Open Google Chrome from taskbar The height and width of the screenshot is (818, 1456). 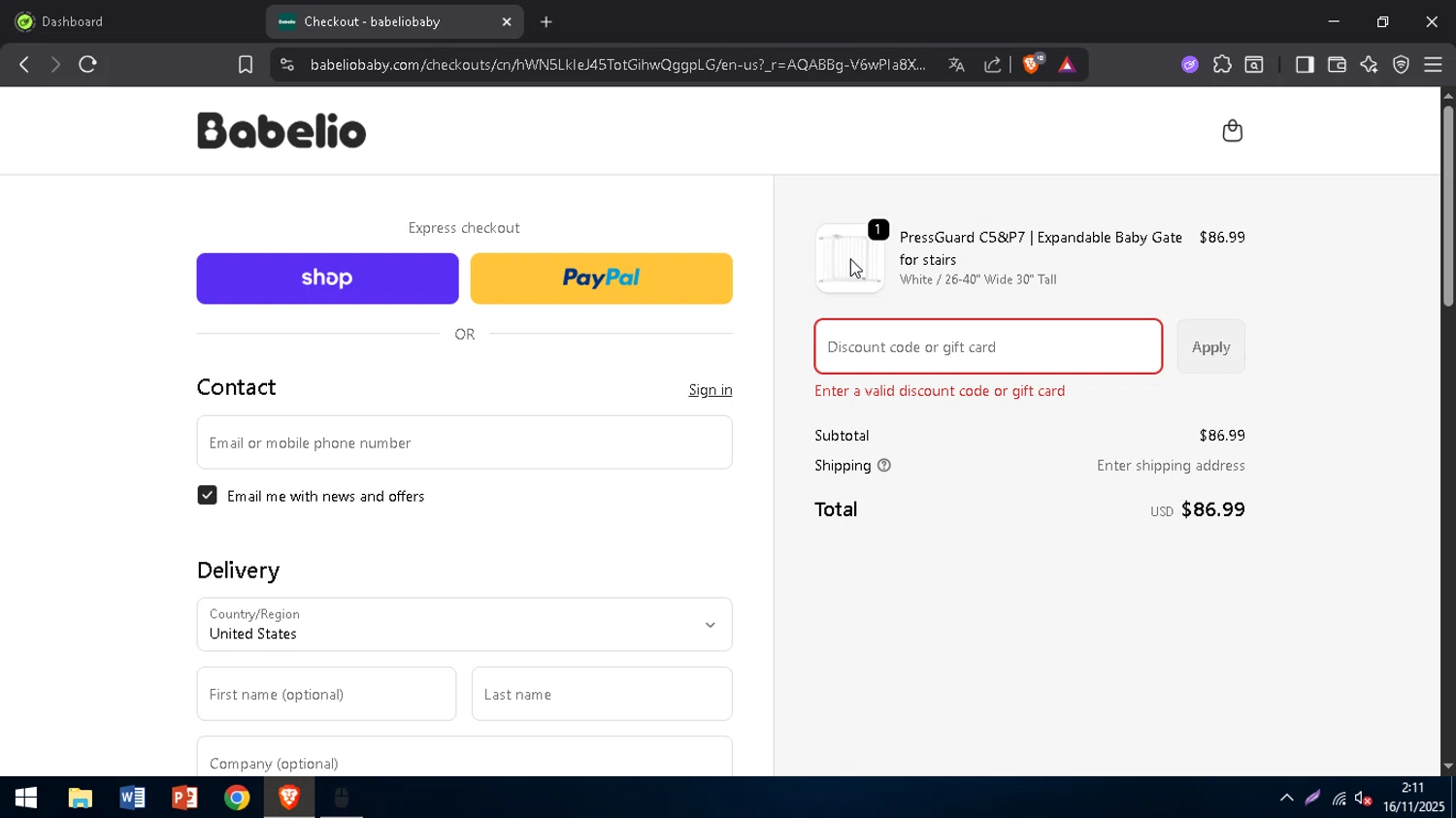pyautogui.click(x=237, y=798)
